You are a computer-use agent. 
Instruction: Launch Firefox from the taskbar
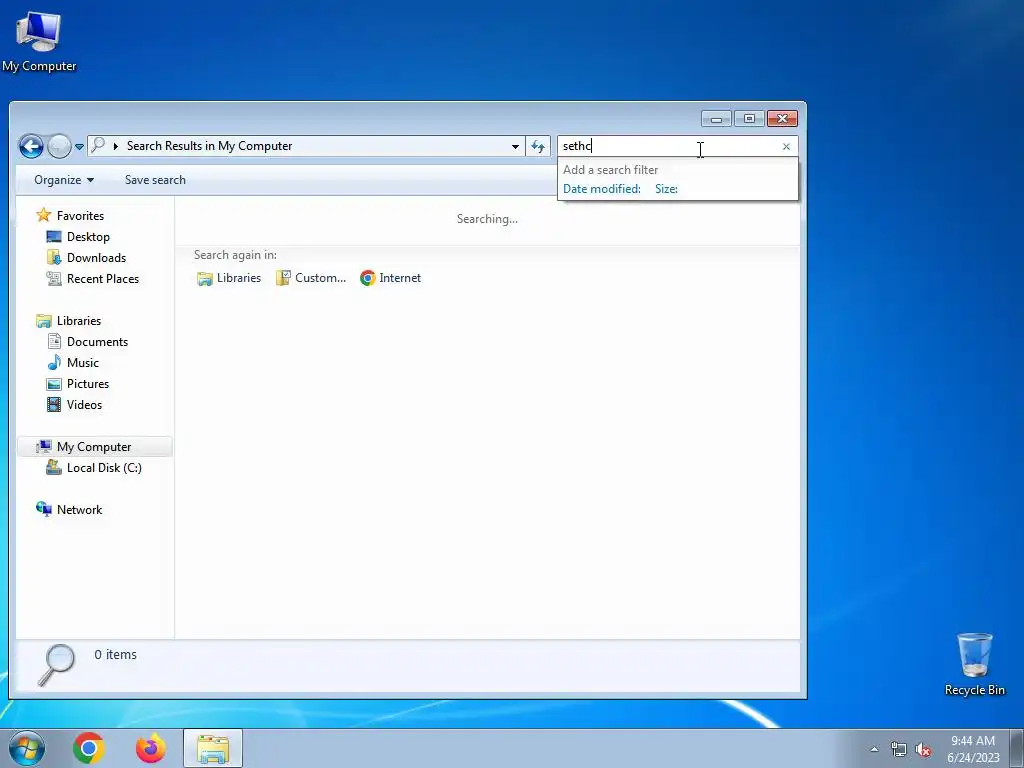click(150, 748)
